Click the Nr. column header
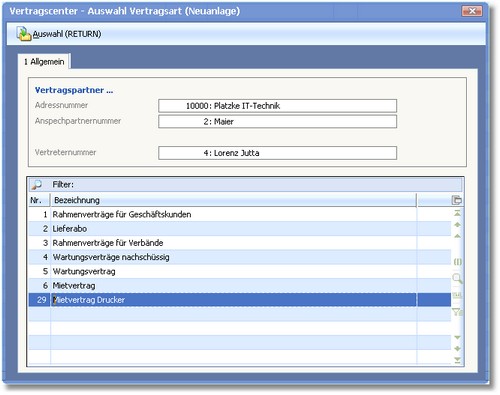Image resolution: width=500 pixels, height=395 pixels. [39, 200]
